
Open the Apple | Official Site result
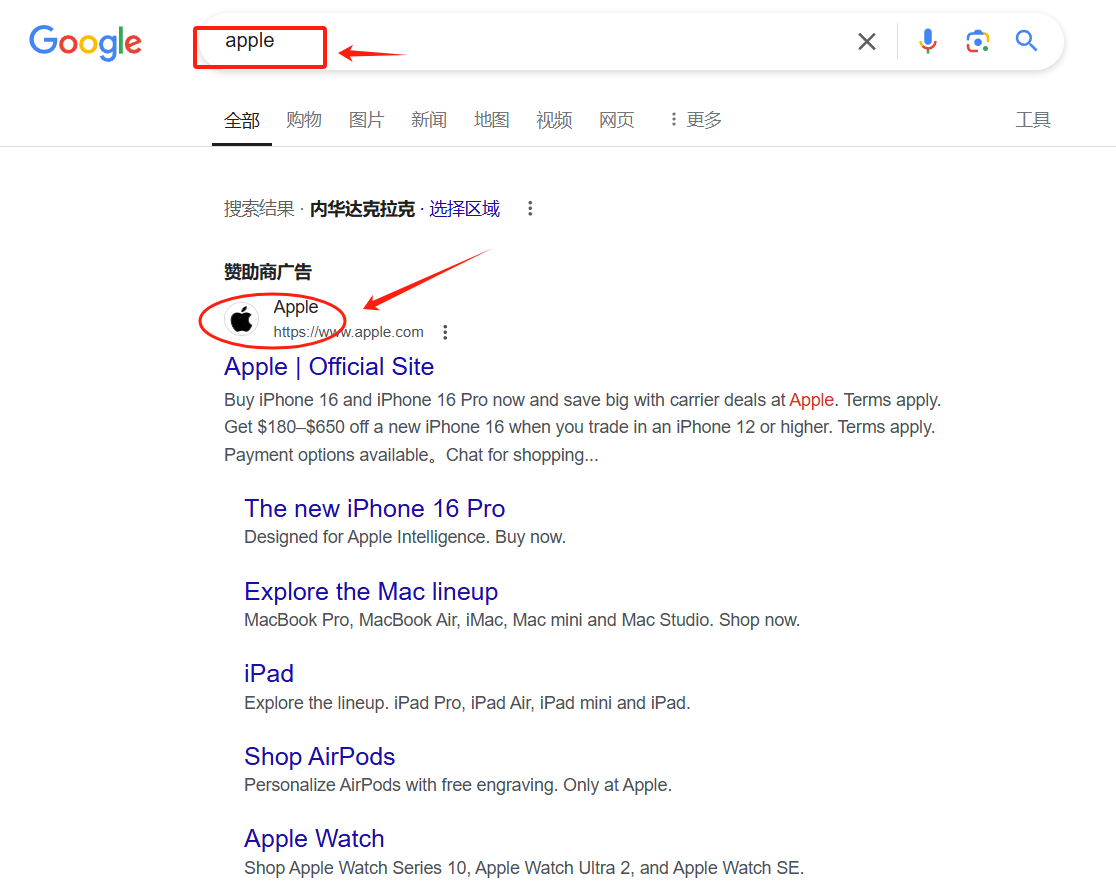(x=328, y=367)
